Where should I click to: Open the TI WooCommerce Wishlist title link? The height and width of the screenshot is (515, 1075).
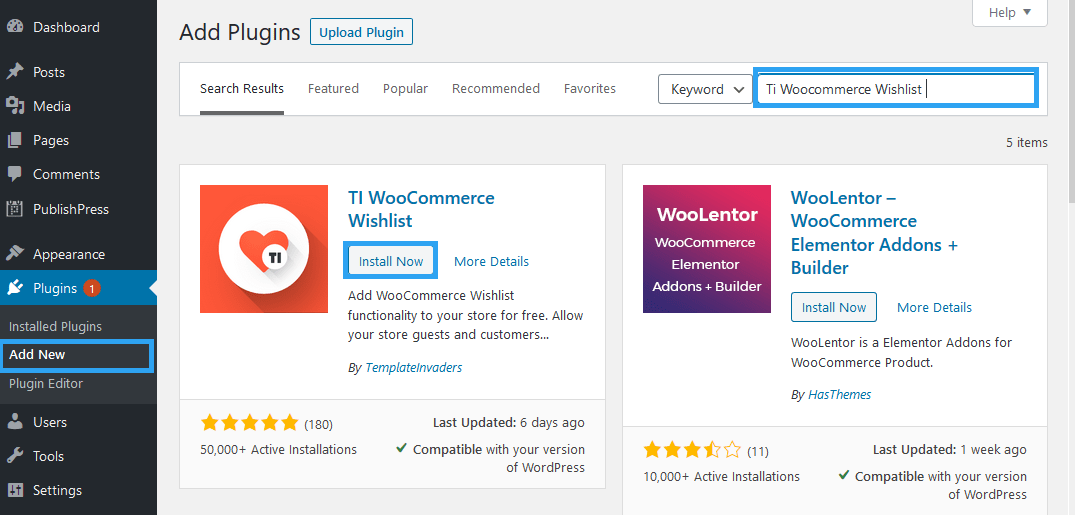(x=421, y=209)
